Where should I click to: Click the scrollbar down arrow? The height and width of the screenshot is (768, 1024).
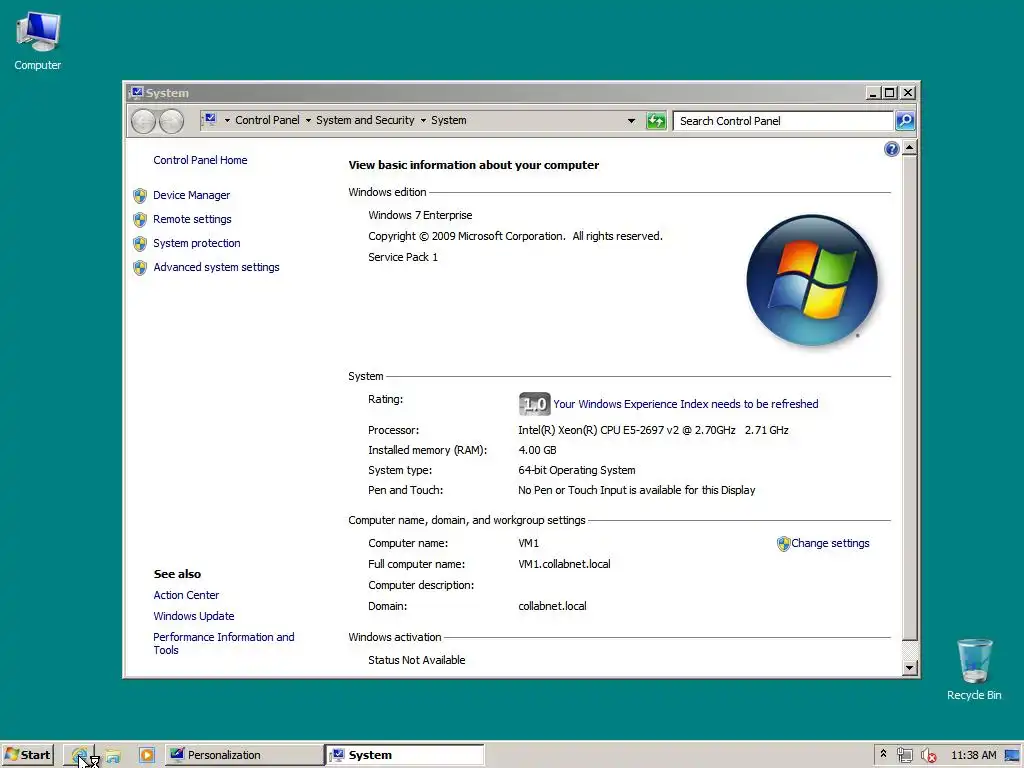click(909, 667)
